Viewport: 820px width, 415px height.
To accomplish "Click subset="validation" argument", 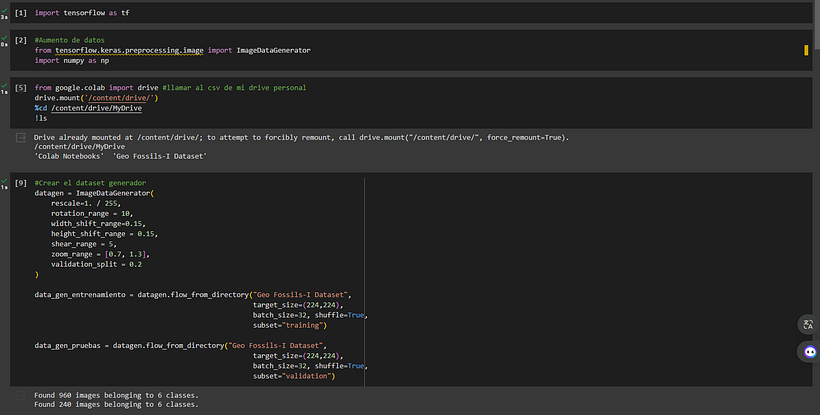I will (294, 376).
